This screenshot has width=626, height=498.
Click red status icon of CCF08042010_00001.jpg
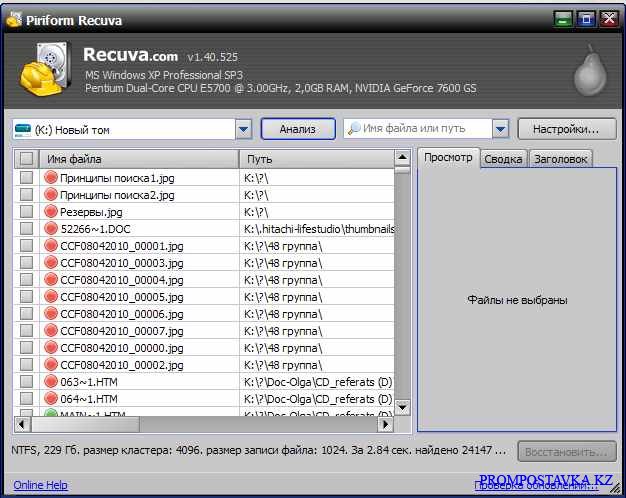click(x=51, y=245)
